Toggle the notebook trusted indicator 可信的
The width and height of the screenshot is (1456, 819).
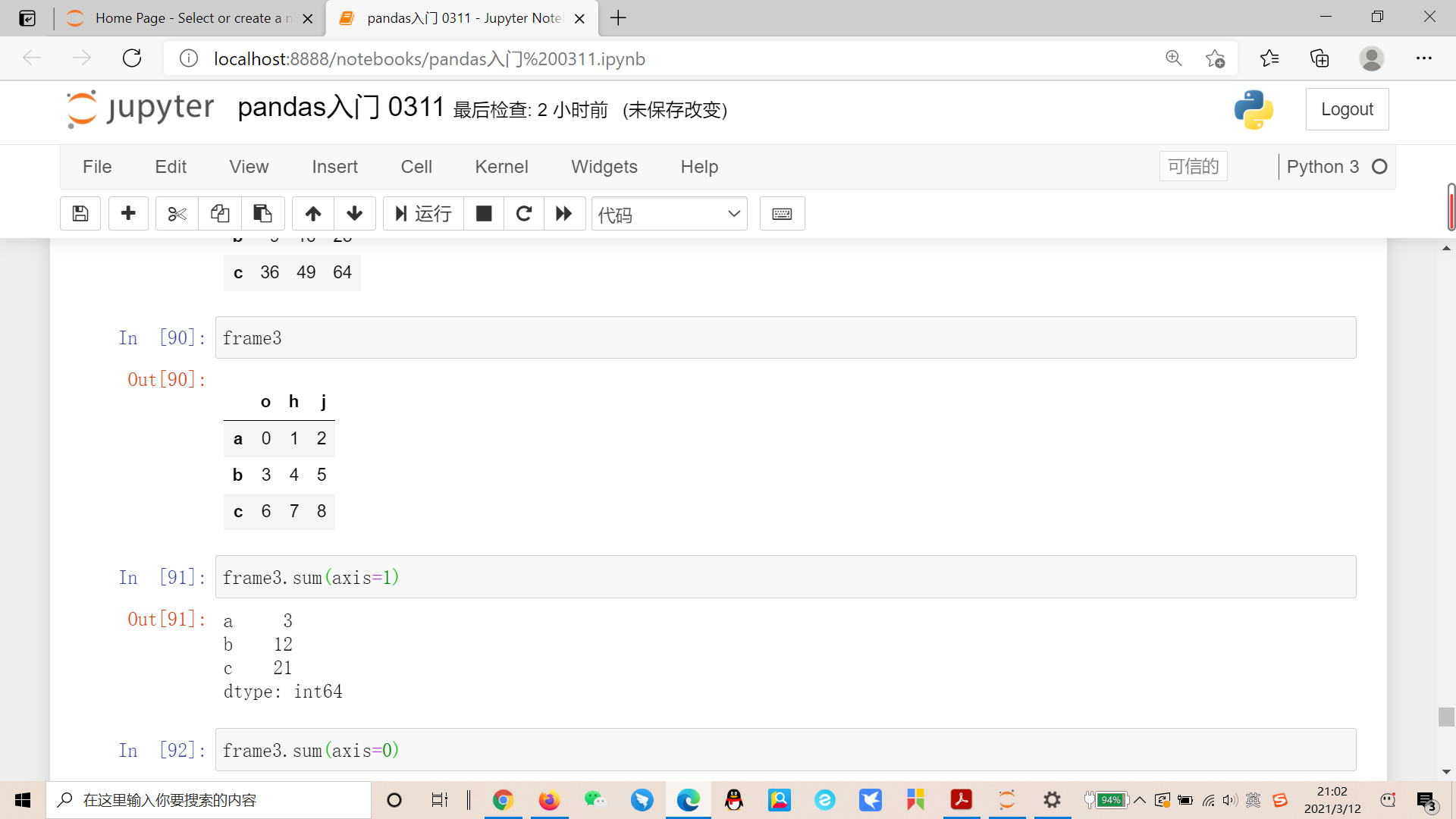[1193, 167]
